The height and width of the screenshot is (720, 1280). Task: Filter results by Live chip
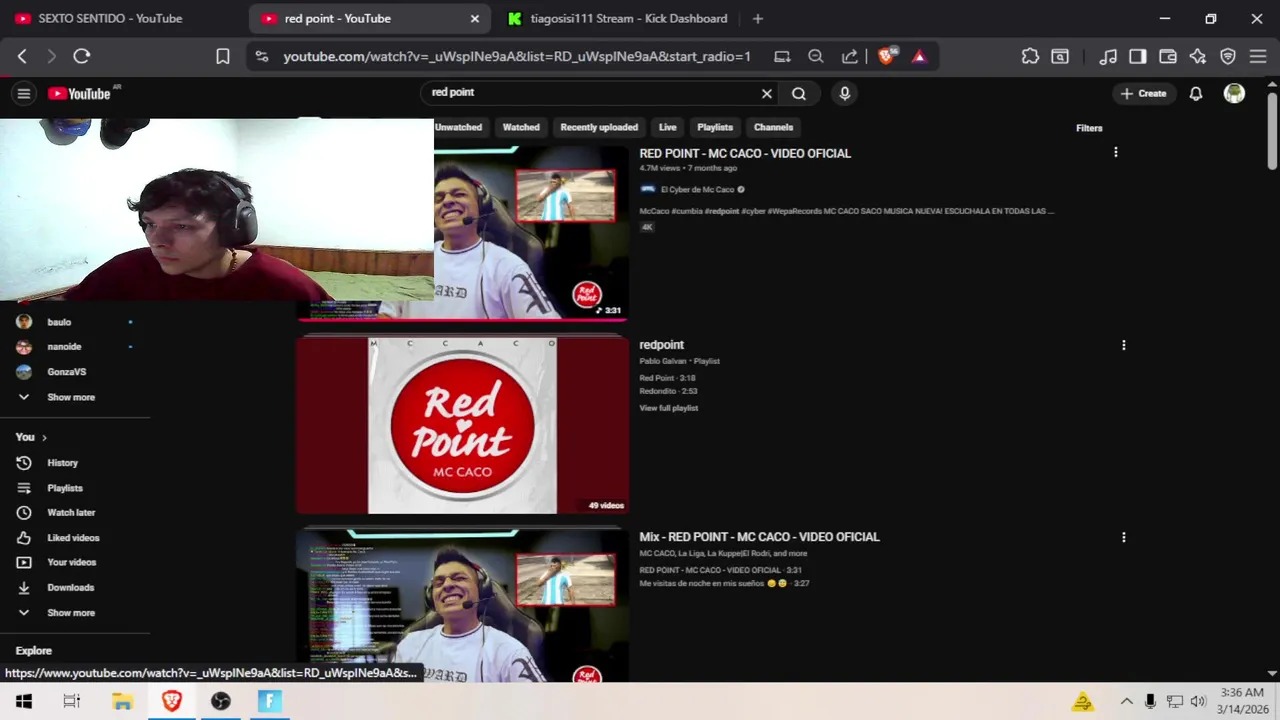pyautogui.click(x=668, y=127)
